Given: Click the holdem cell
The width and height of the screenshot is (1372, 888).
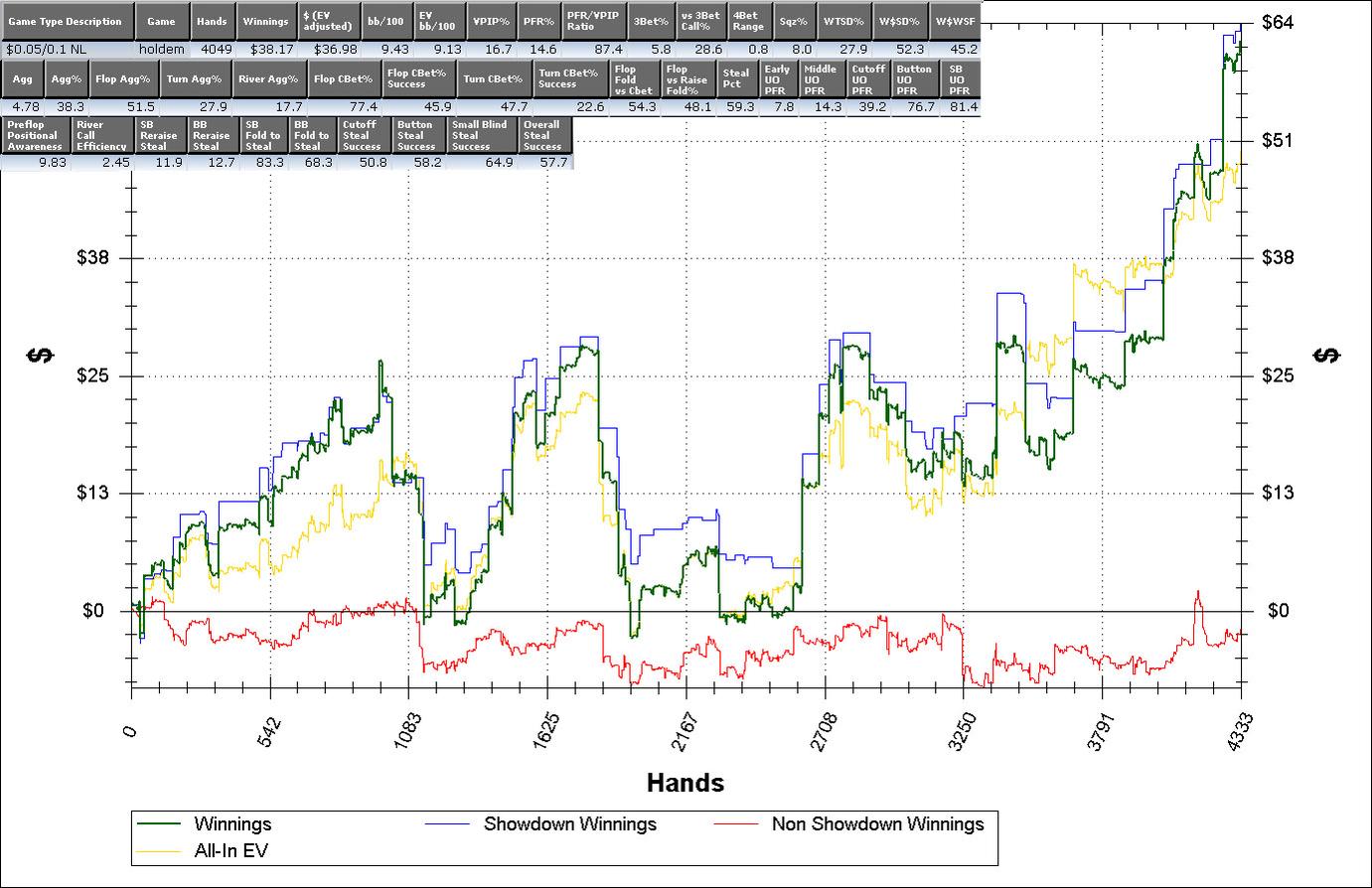Looking at the screenshot, I should pos(161,49).
